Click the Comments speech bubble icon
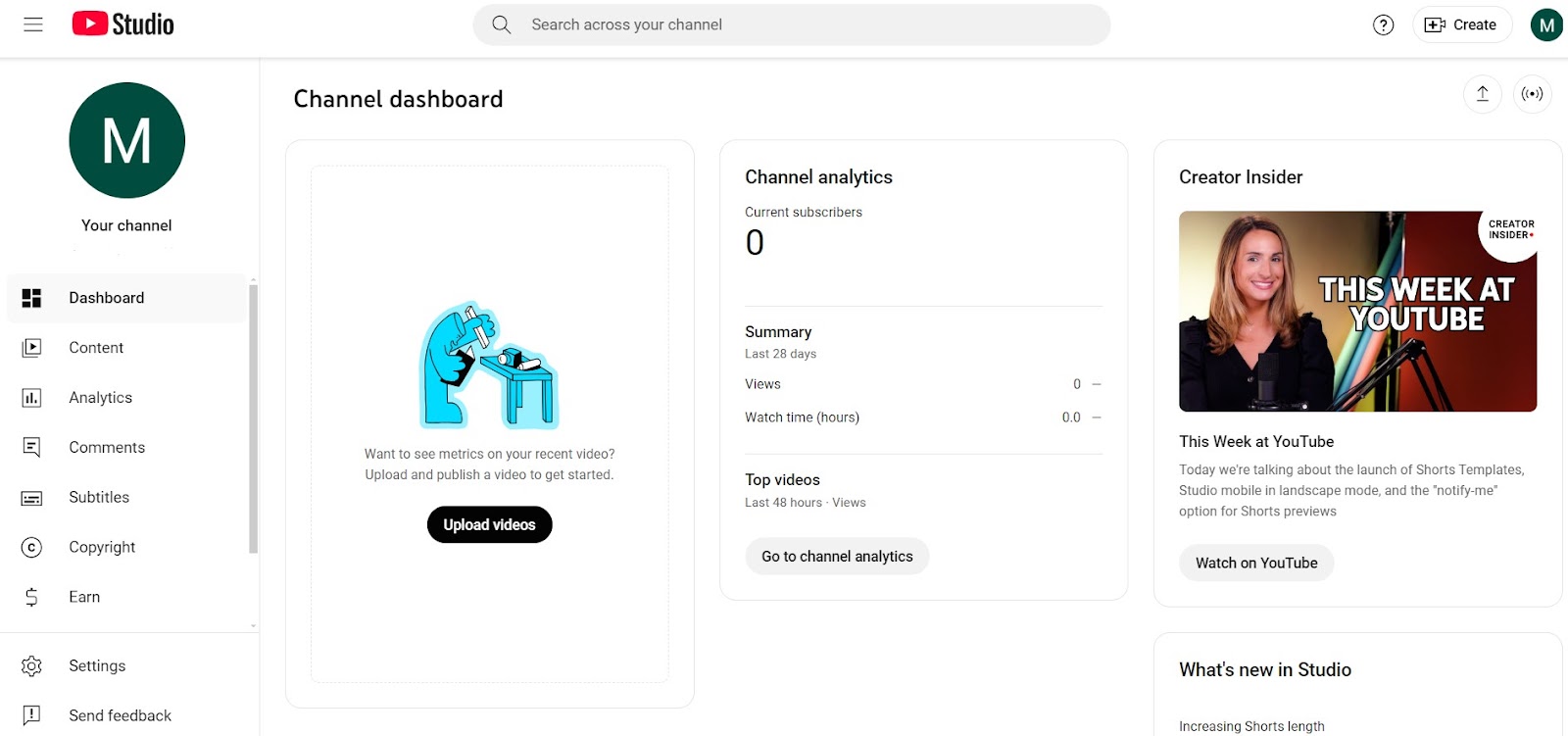This screenshot has height=736, width=1568. pos(31,448)
